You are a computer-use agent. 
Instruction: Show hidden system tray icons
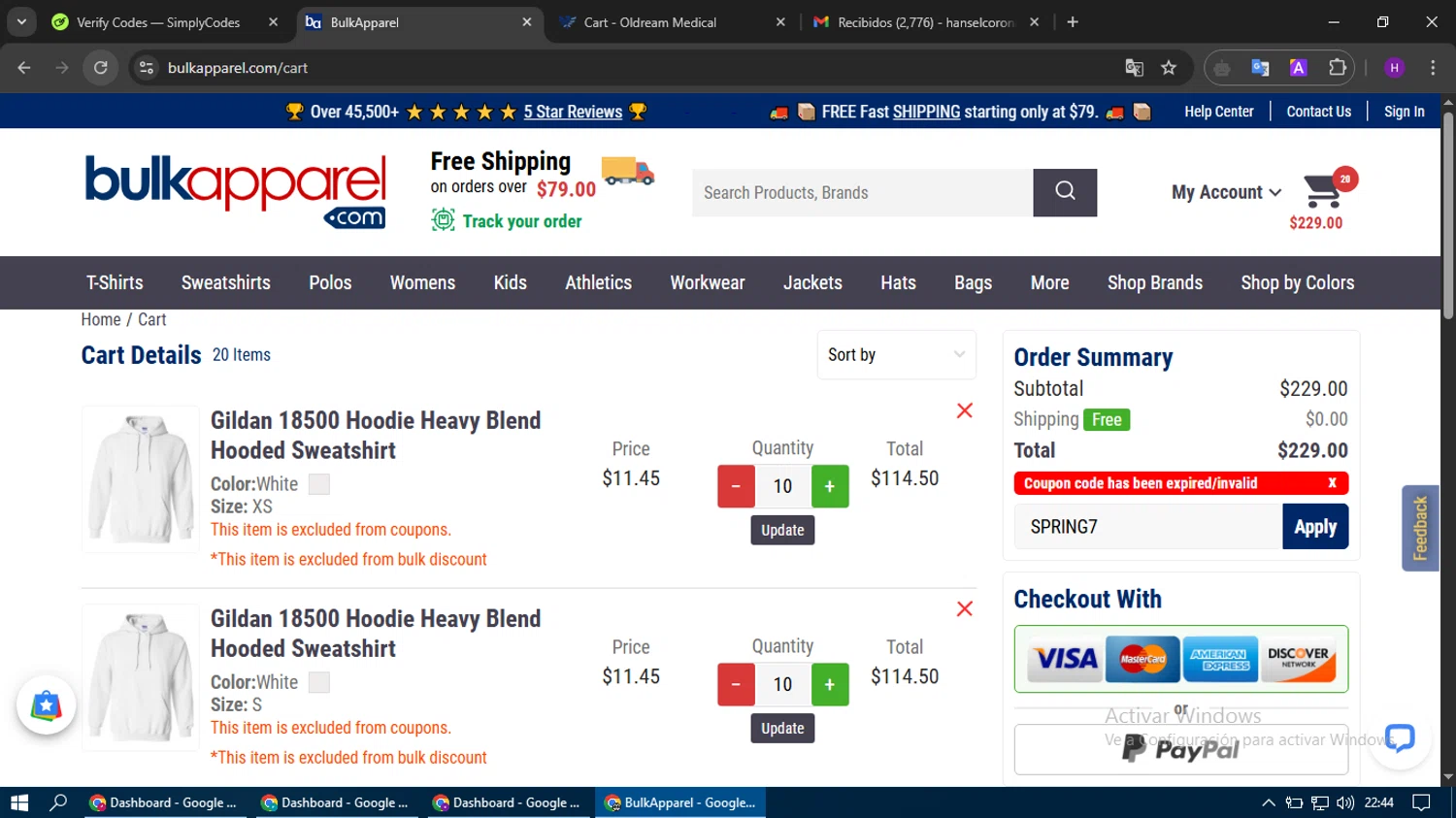coord(1268,802)
